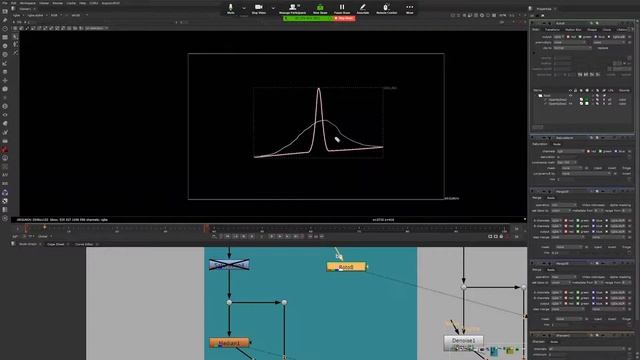Select the Median1 node
The height and width of the screenshot is (360, 640).
[x=229, y=343]
